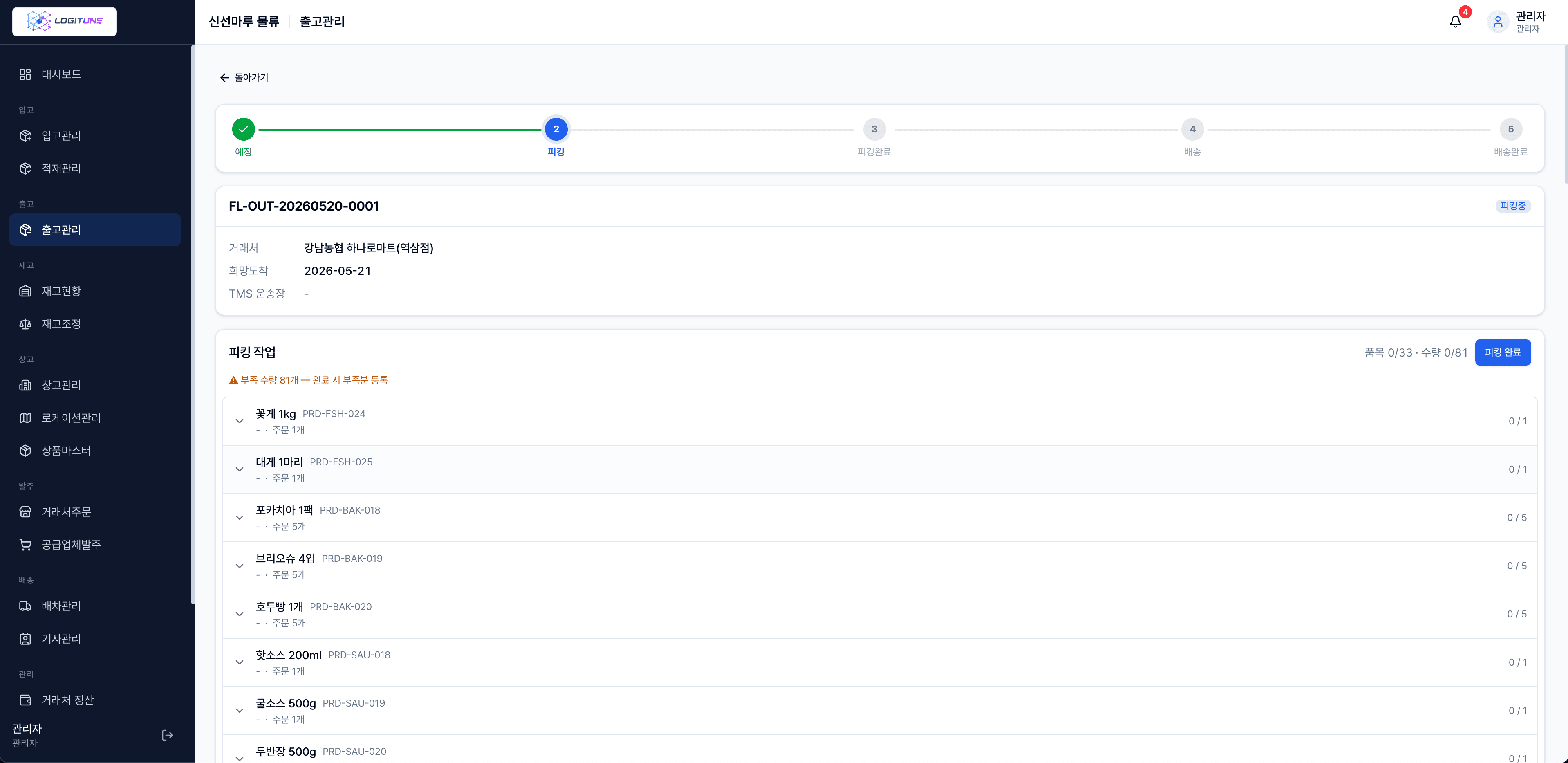
Task: Go back with 돌아가기 link
Action: [x=244, y=77]
